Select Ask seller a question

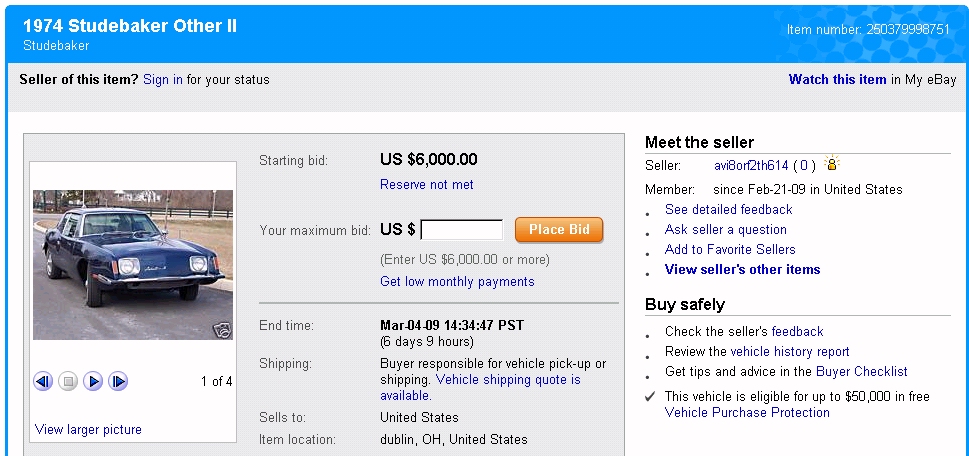point(726,230)
